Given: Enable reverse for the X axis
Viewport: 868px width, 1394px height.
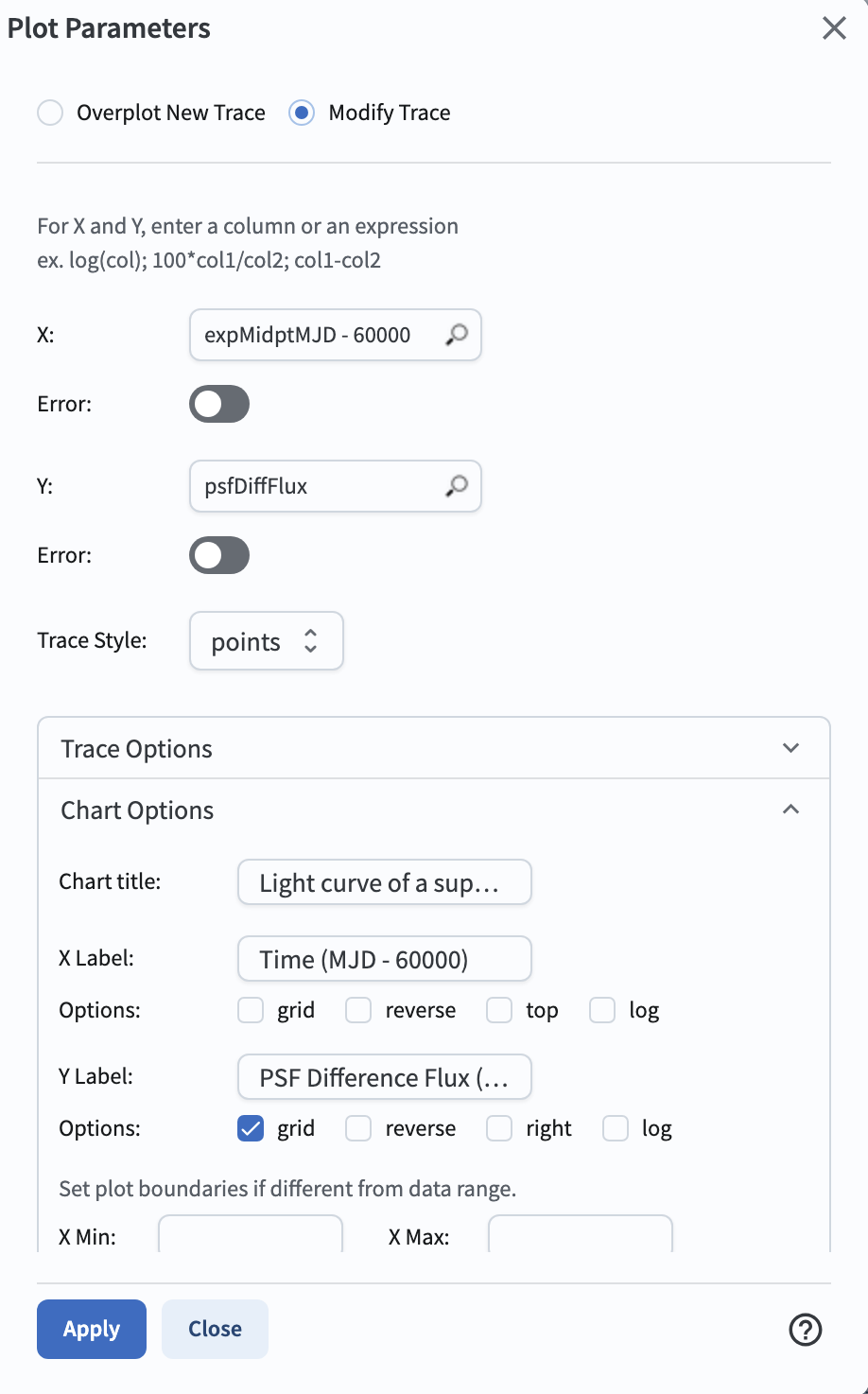Looking at the screenshot, I should click(x=358, y=1010).
